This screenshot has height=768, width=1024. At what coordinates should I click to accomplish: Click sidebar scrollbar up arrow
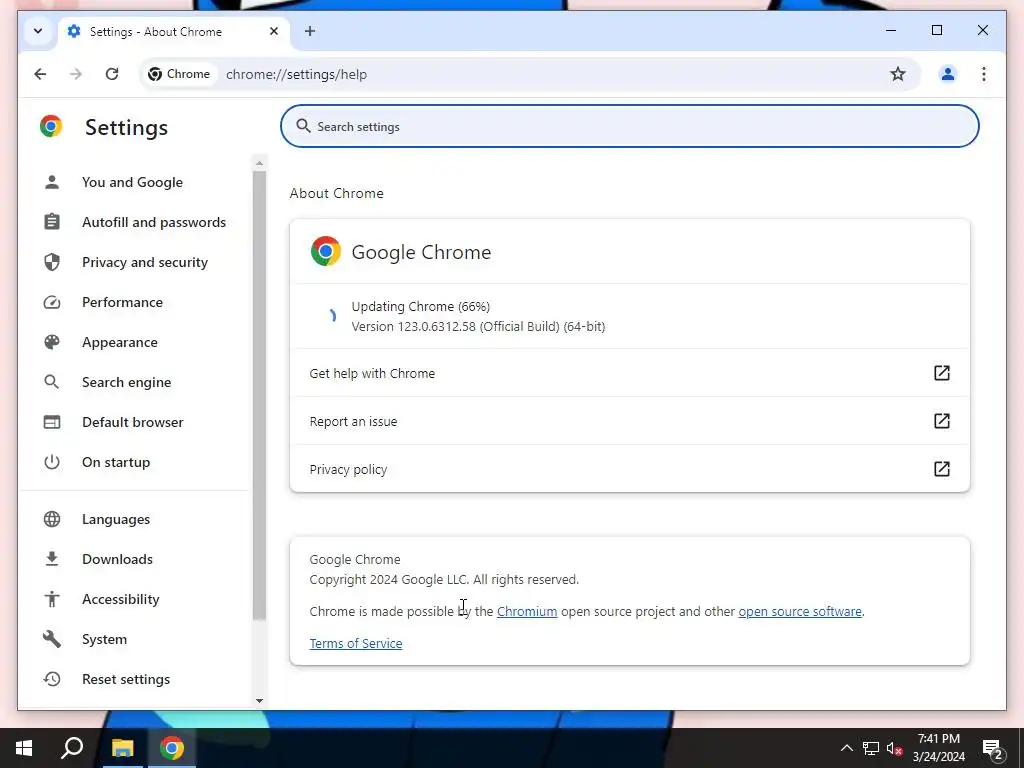(259, 163)
